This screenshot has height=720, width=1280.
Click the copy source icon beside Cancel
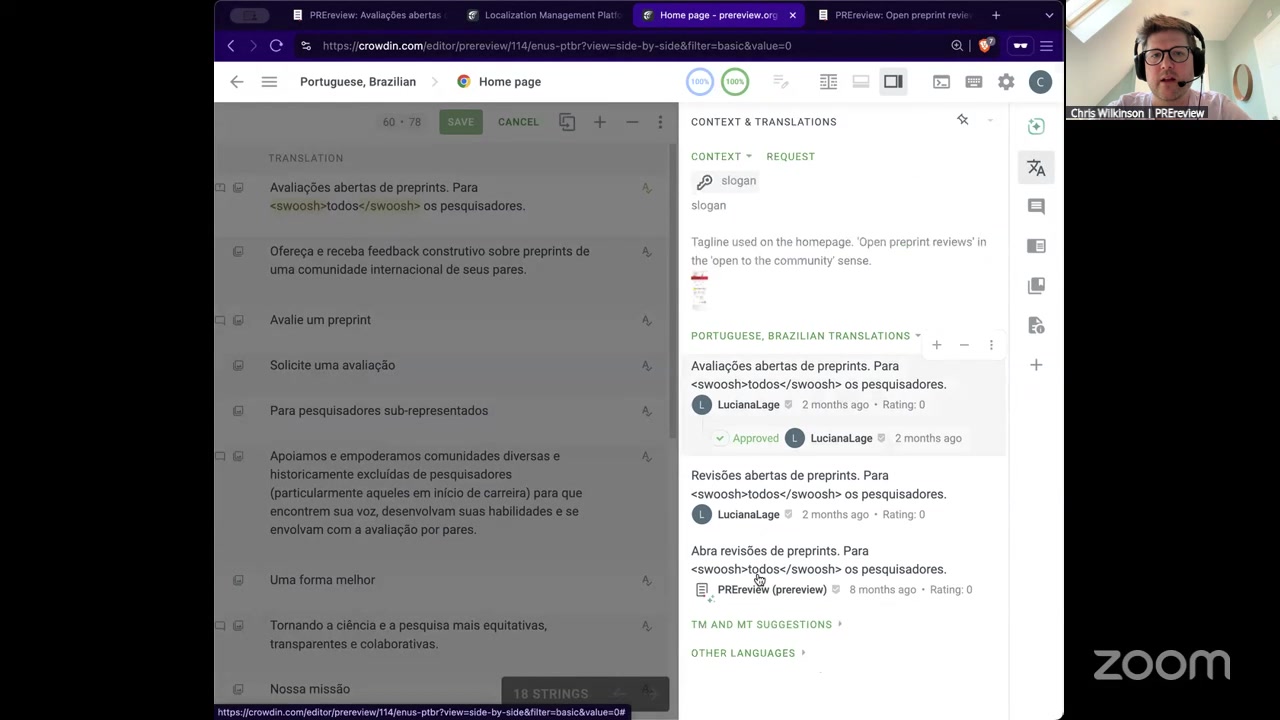point(567,122)
